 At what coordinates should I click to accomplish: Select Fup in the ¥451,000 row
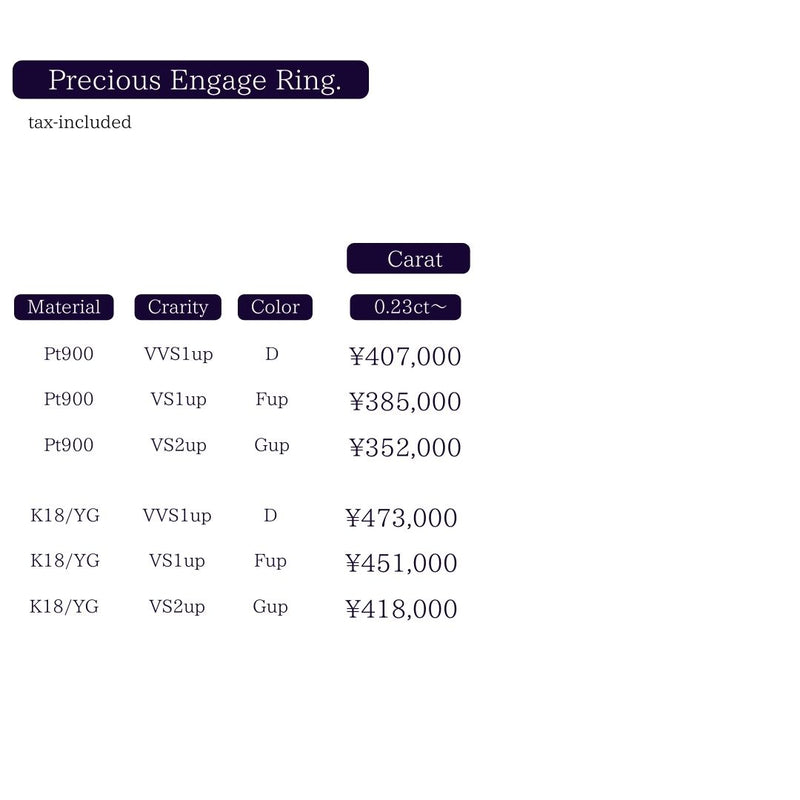pyautogui.click(x=270, y=561)
